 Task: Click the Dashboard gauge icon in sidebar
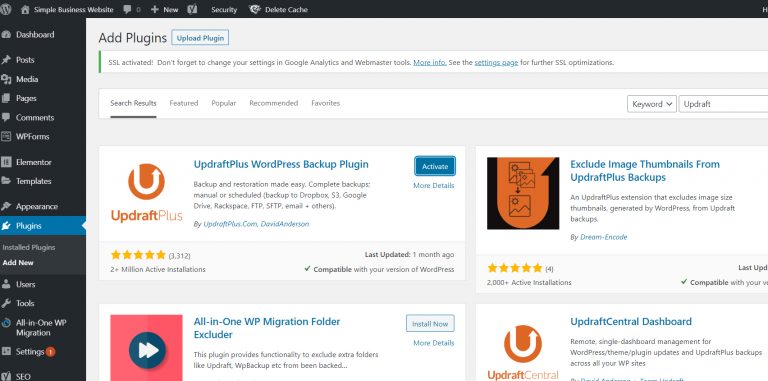coord(6,35)
